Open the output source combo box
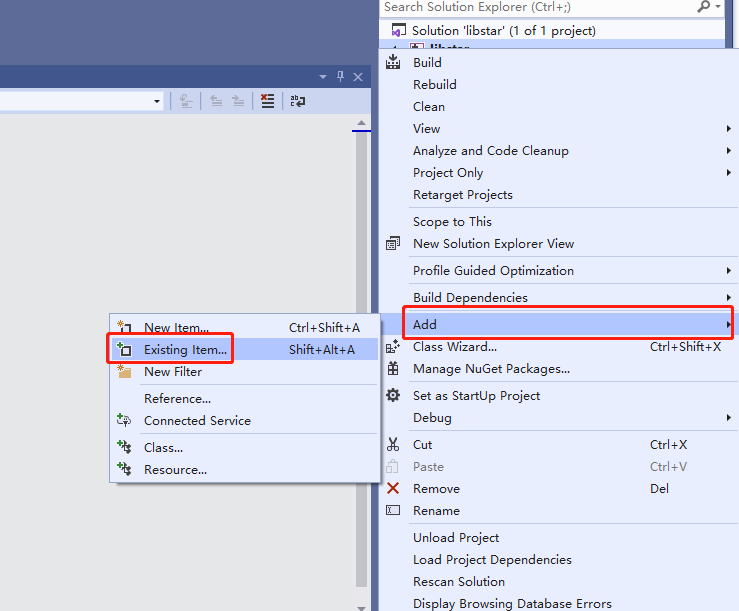This screenshot has height=611, width=739. (157, 101)
